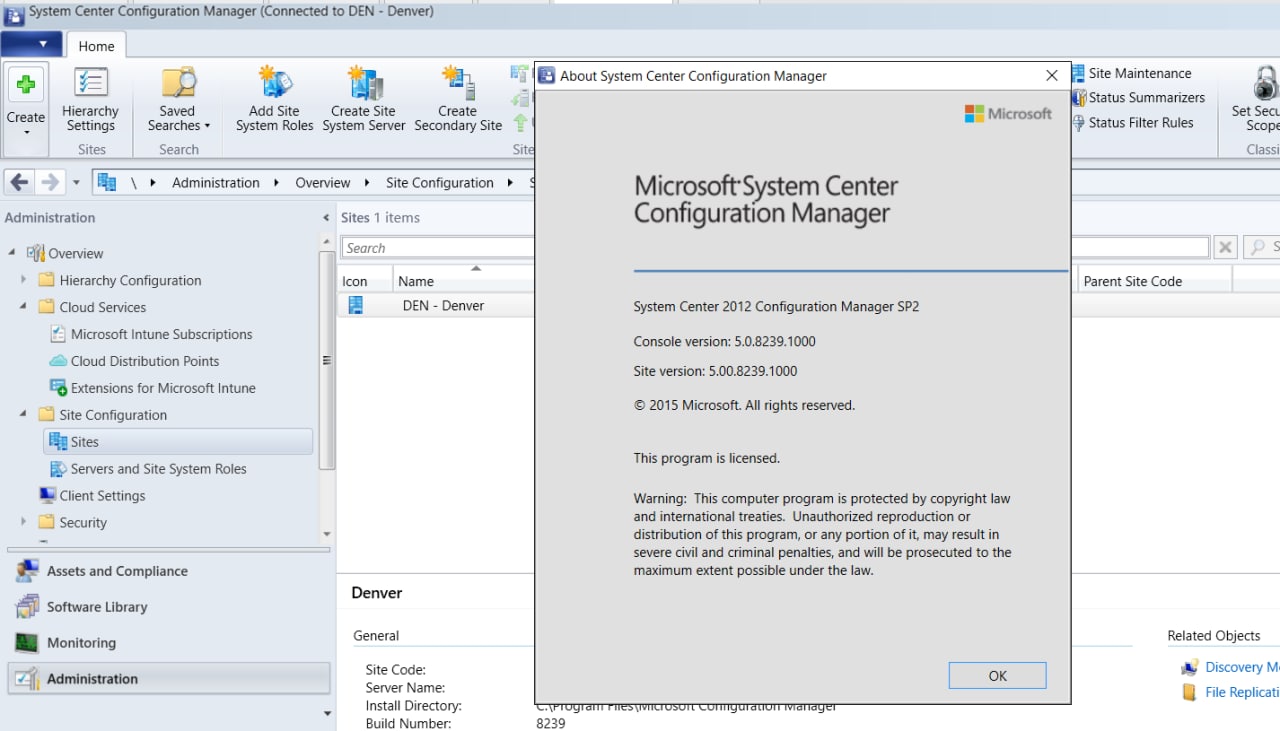Open Status Filter Rules in ribbon
The height and width of the screenshot is (731, 1280).
pos(1132,123)
